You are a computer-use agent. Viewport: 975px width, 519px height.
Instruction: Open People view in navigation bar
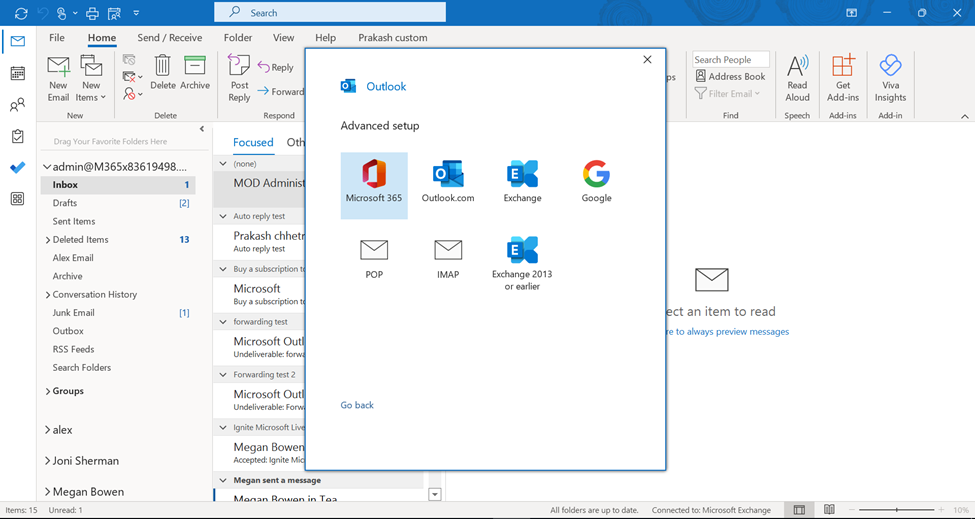(x=18, y=104)
